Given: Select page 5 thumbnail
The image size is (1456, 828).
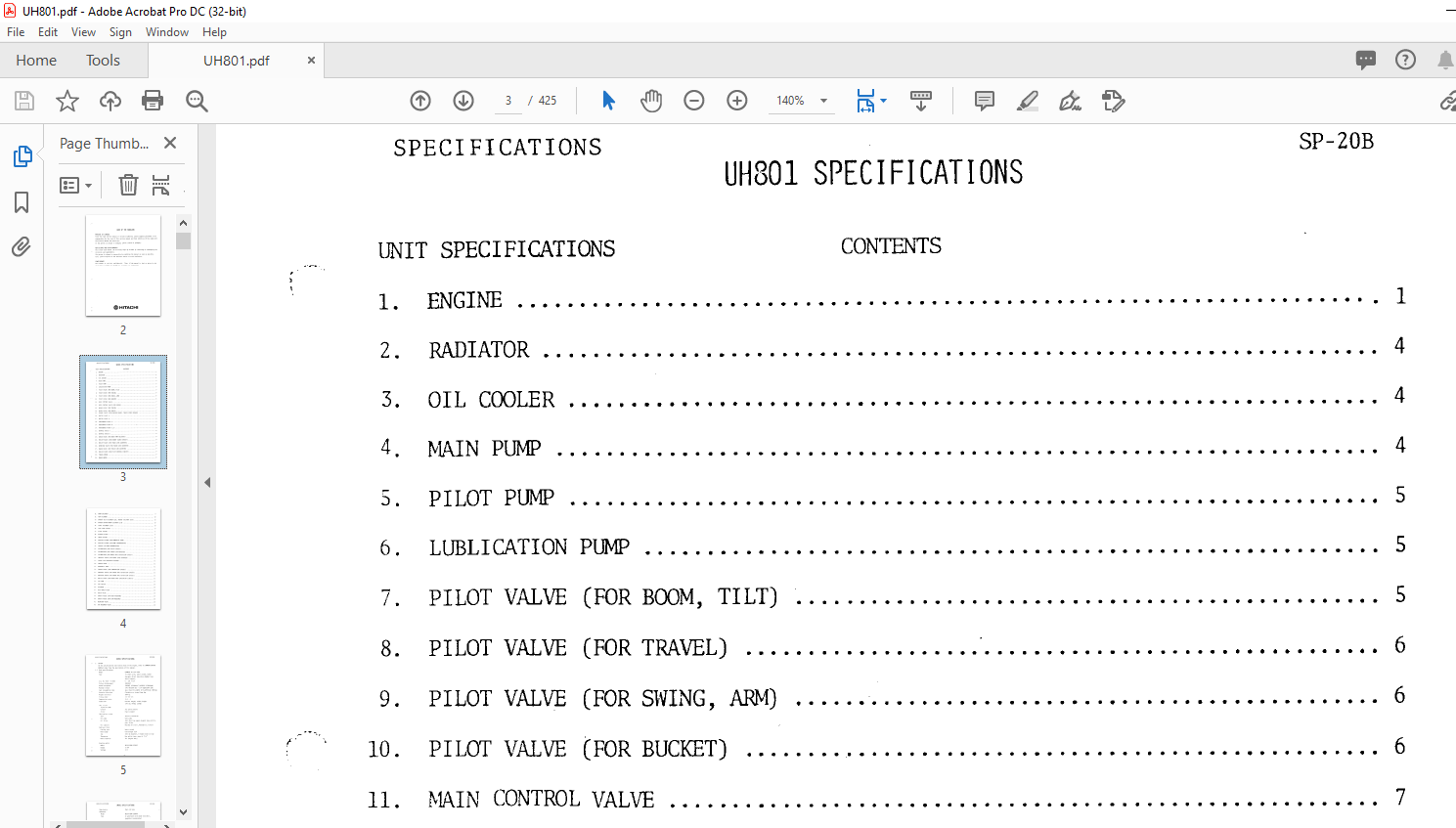Looking at the screenshot, I should pos(123,706).
